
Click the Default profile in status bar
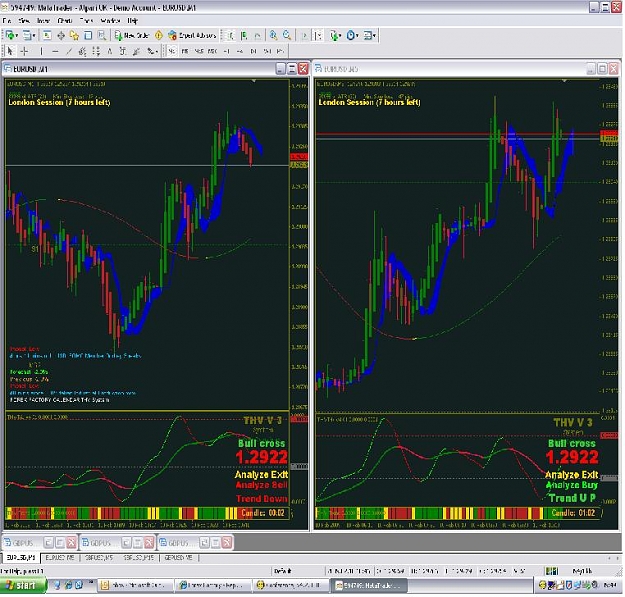pos(283,571)
